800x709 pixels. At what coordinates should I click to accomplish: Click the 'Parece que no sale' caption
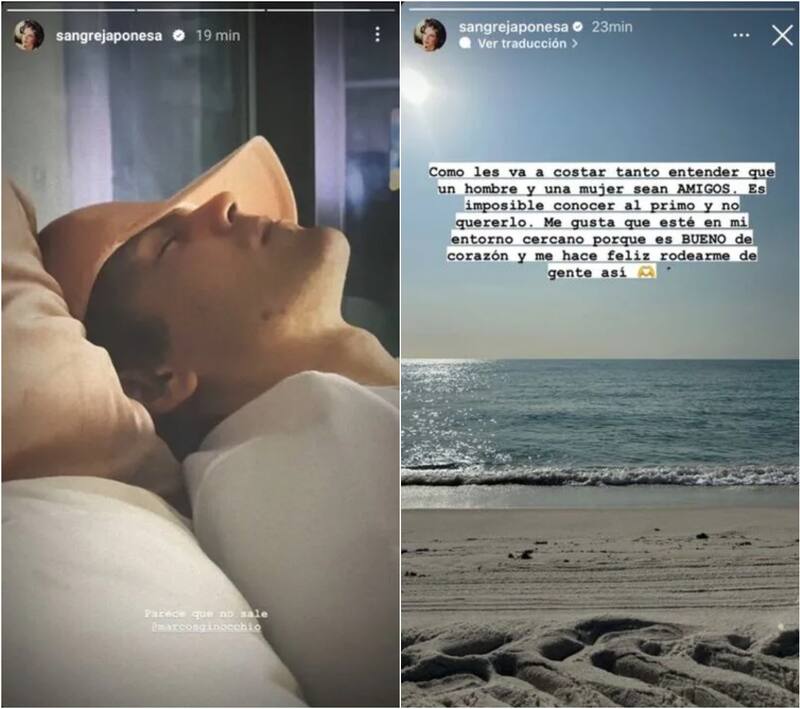coord(206,614)
